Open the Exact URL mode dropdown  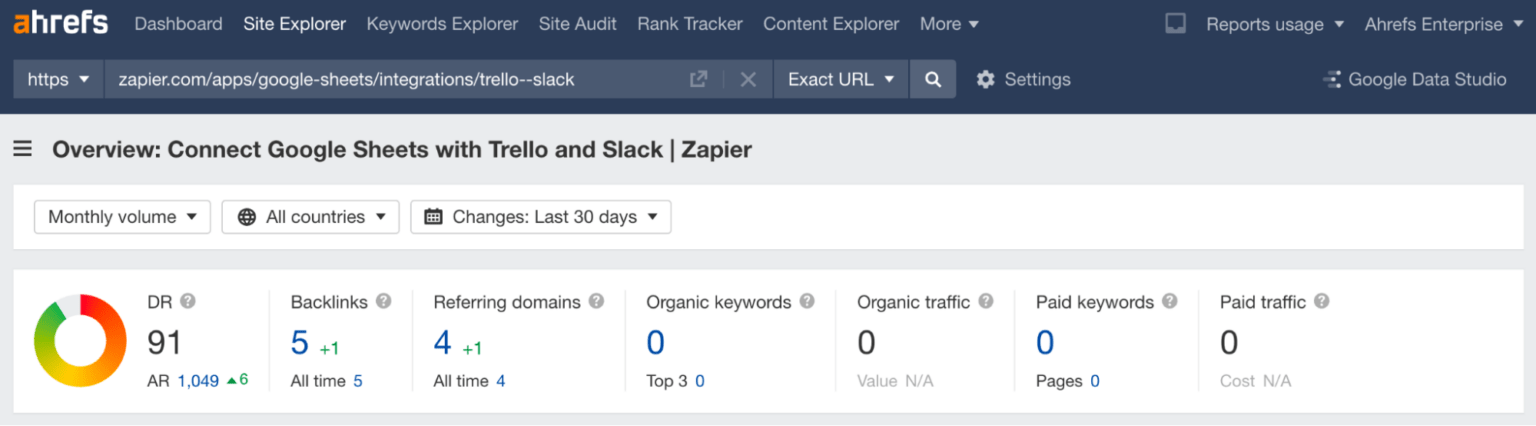coord(841,79)
